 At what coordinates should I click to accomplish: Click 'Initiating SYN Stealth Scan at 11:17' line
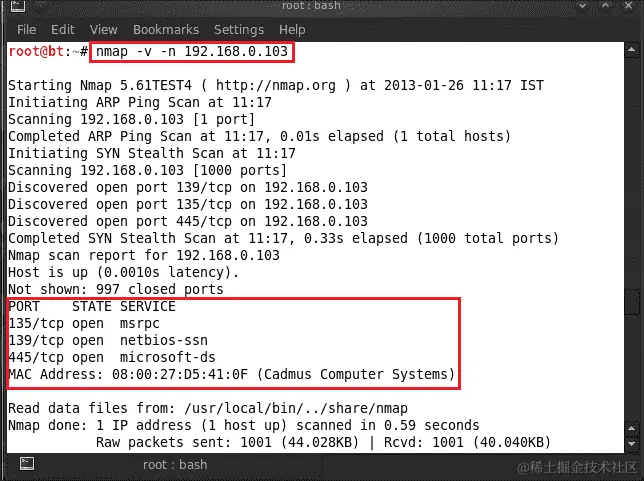tap(152, 153)
